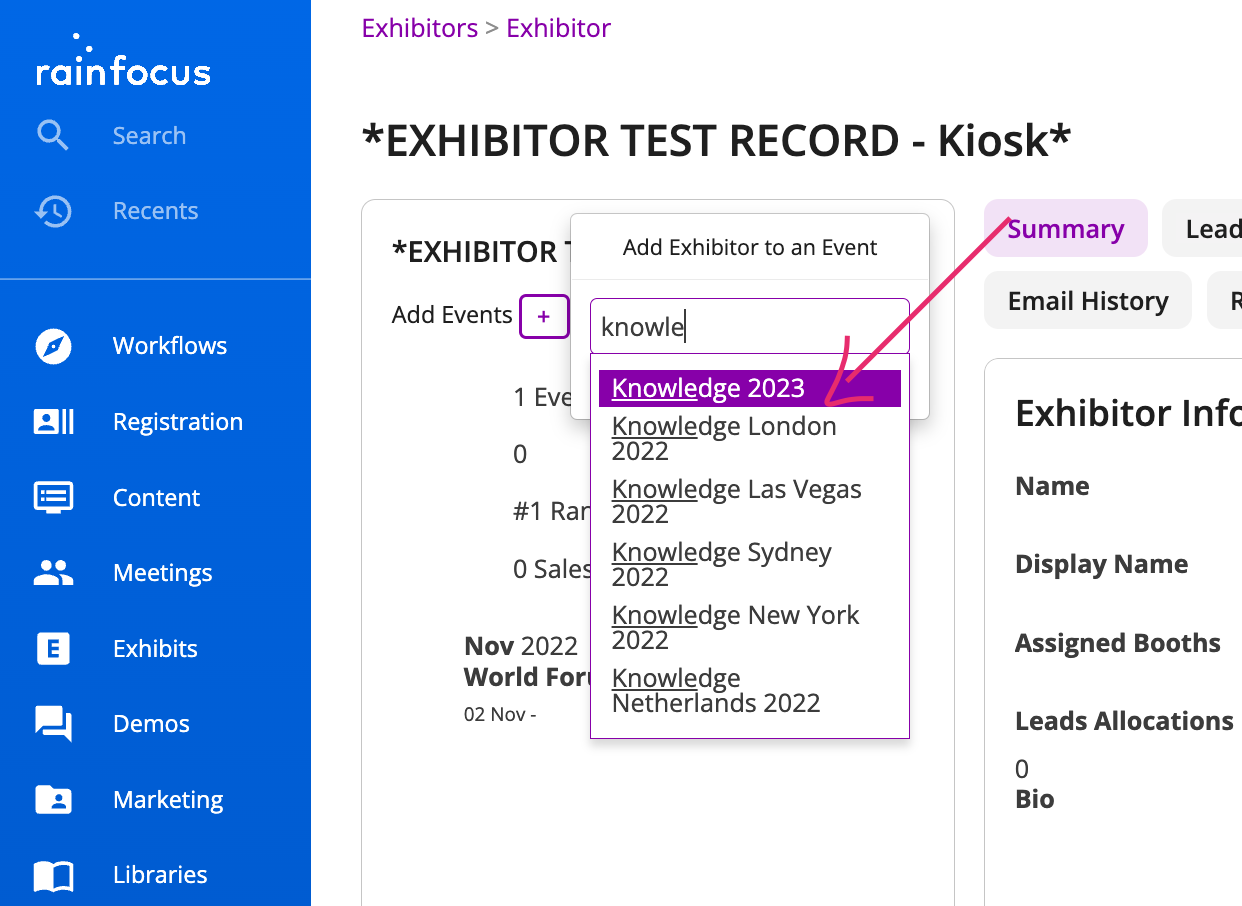Image resolution: width=1242 pixels, height=906 pixels.
Task: Select Knowledge Sydney 2022 option
Action: pos(721,564)
